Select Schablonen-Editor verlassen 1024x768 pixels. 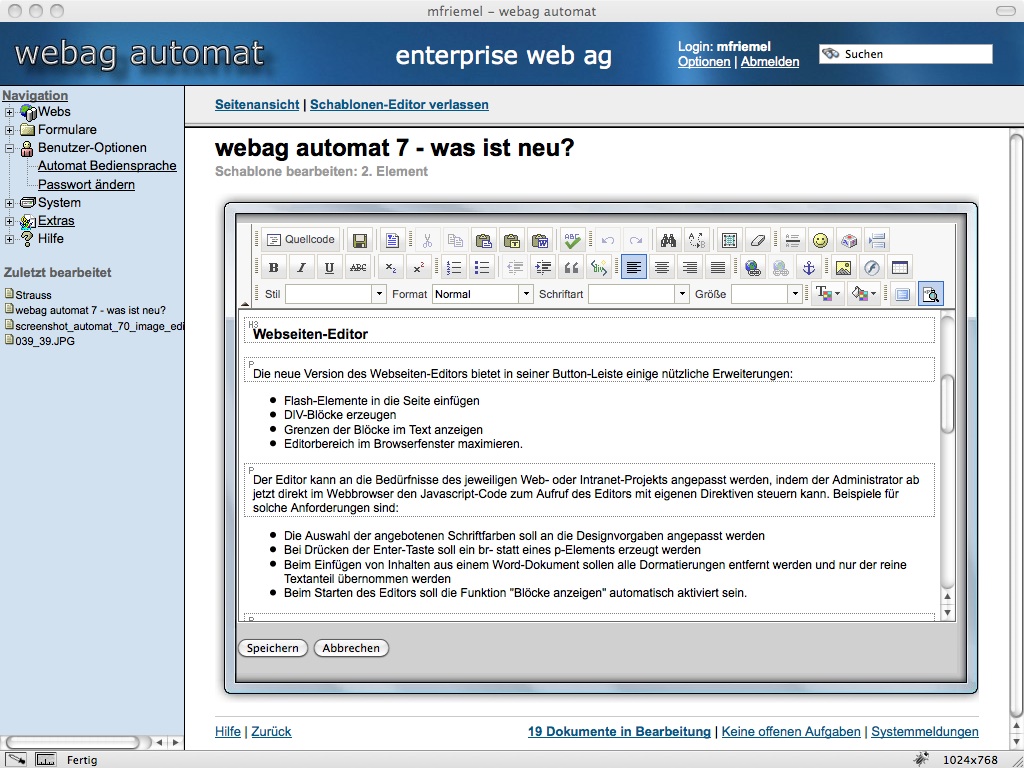pos(399,104)
